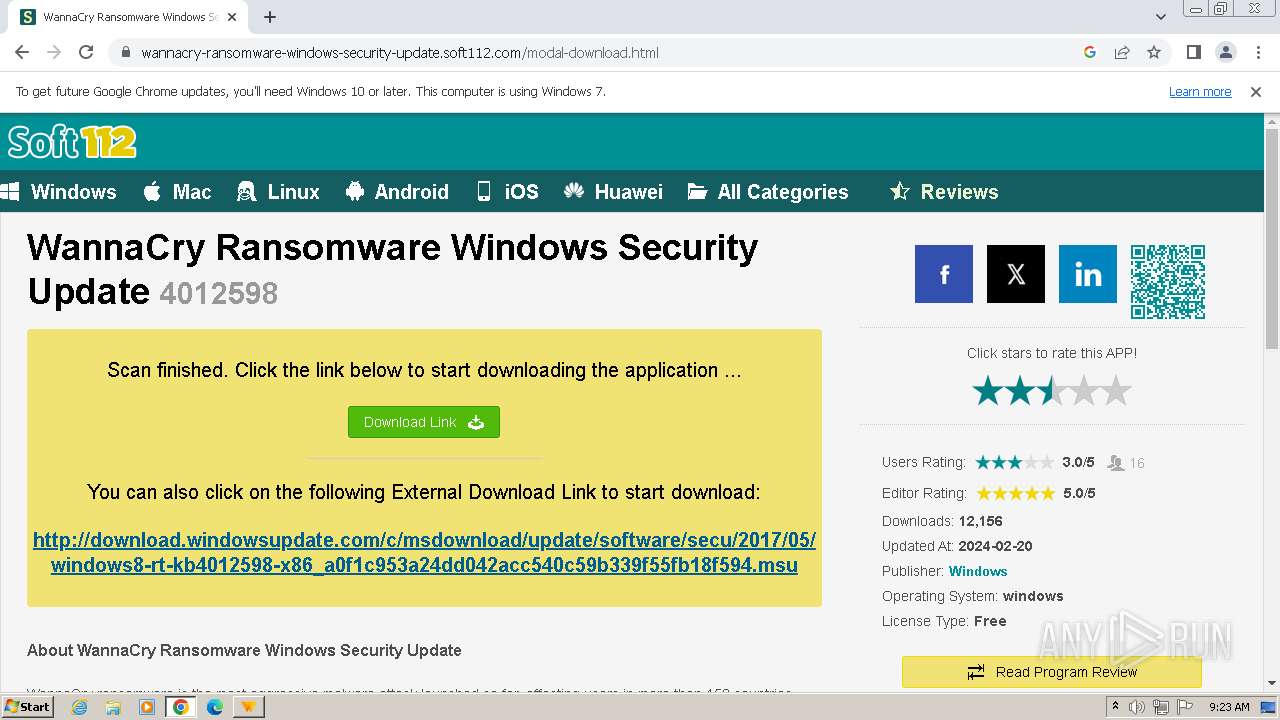Screen dimensions: 1280x720
Task: Rate the app three stars
Action: pos(1052,391)
